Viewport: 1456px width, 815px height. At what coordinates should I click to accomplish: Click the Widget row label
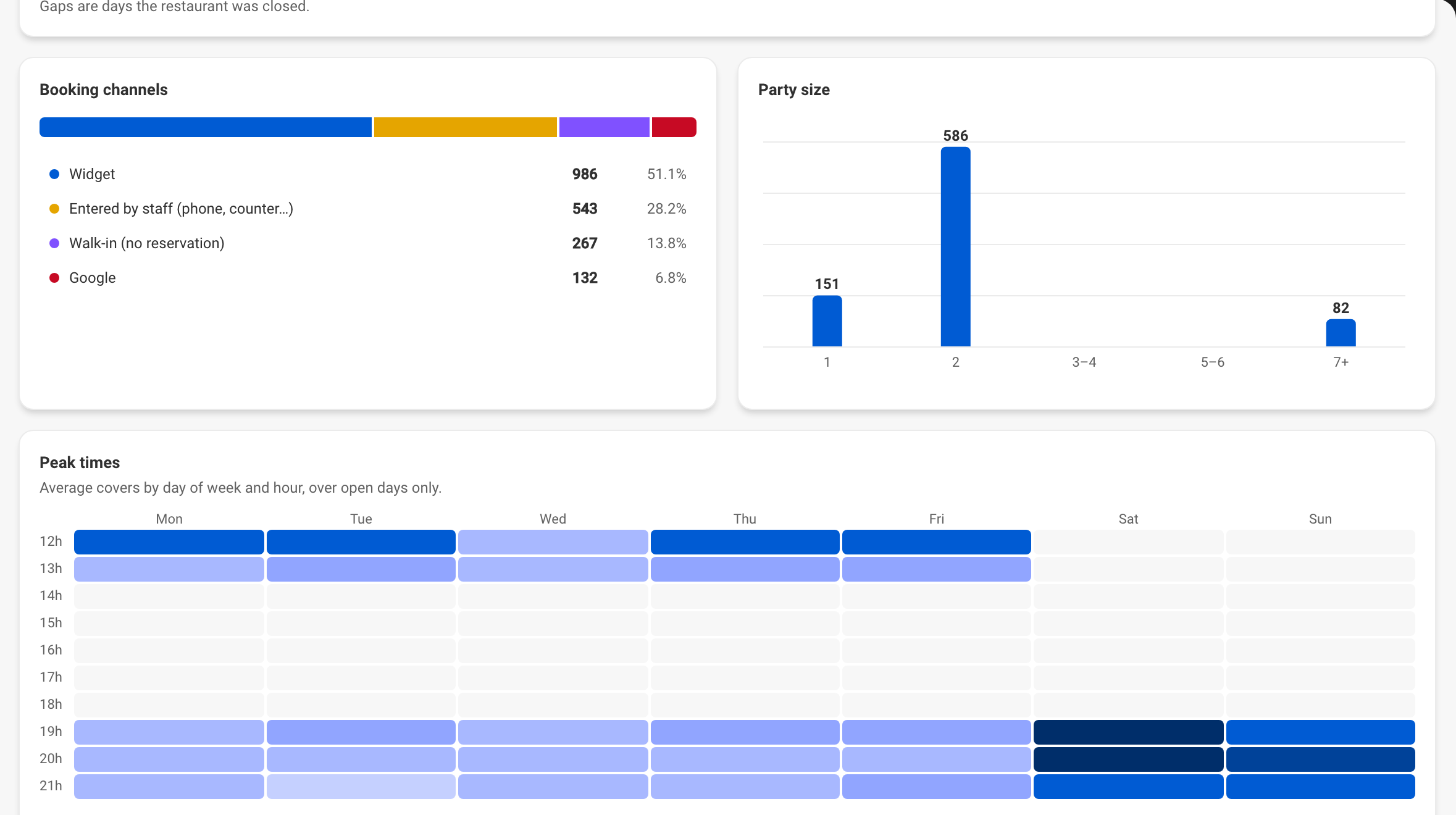[92, 174]
